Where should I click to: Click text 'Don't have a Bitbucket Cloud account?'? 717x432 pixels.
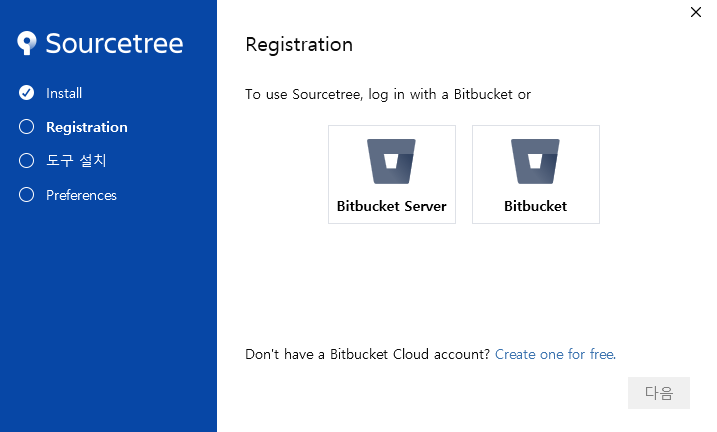[368, 354]
